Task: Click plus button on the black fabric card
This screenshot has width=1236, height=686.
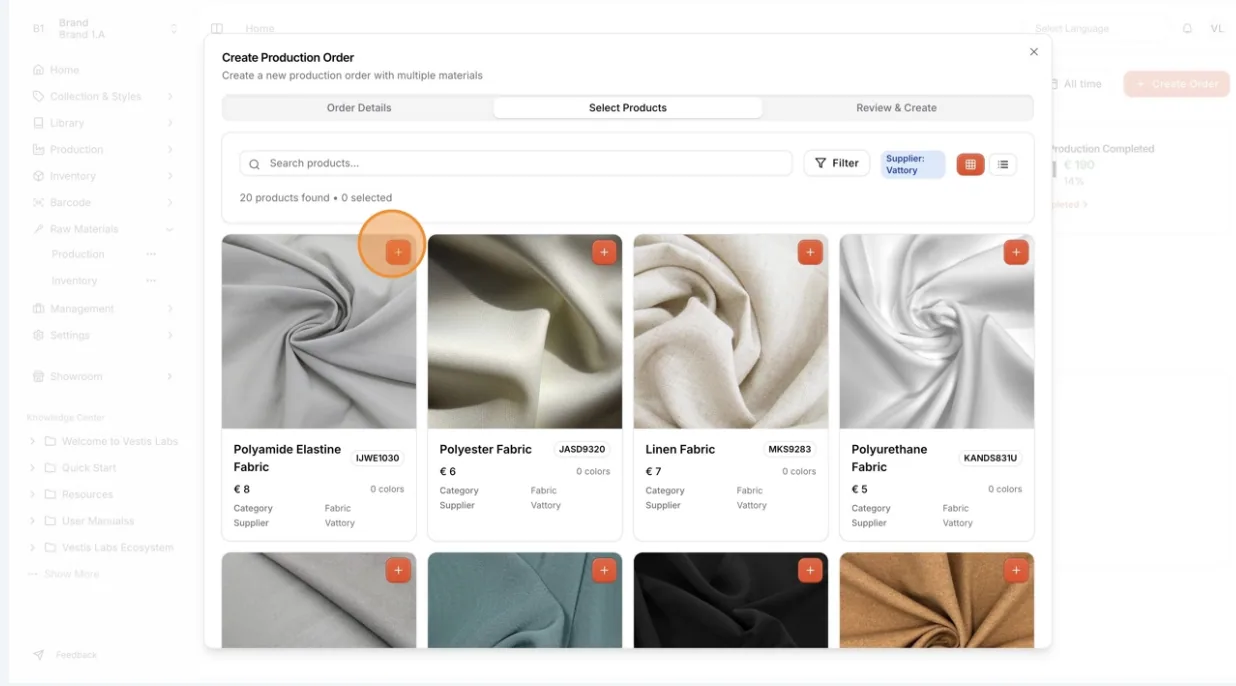Action: click(x=810, y=570)
